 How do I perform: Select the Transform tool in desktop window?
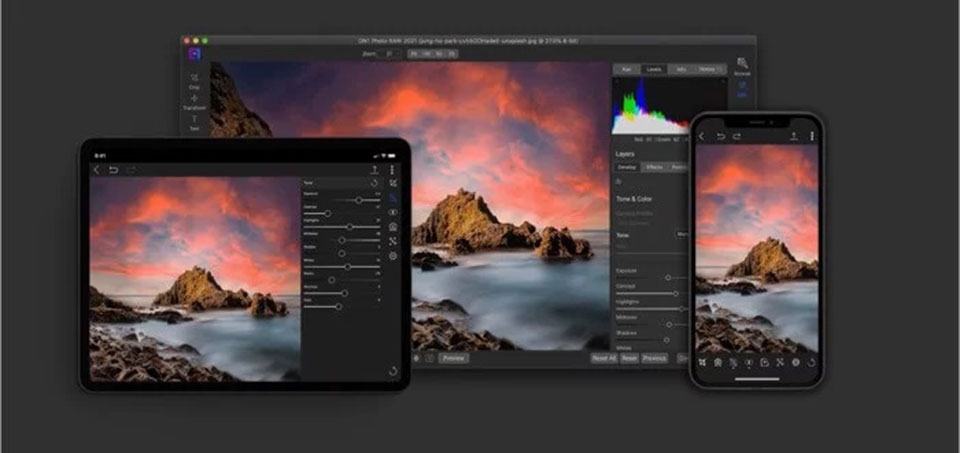[194, 102]
